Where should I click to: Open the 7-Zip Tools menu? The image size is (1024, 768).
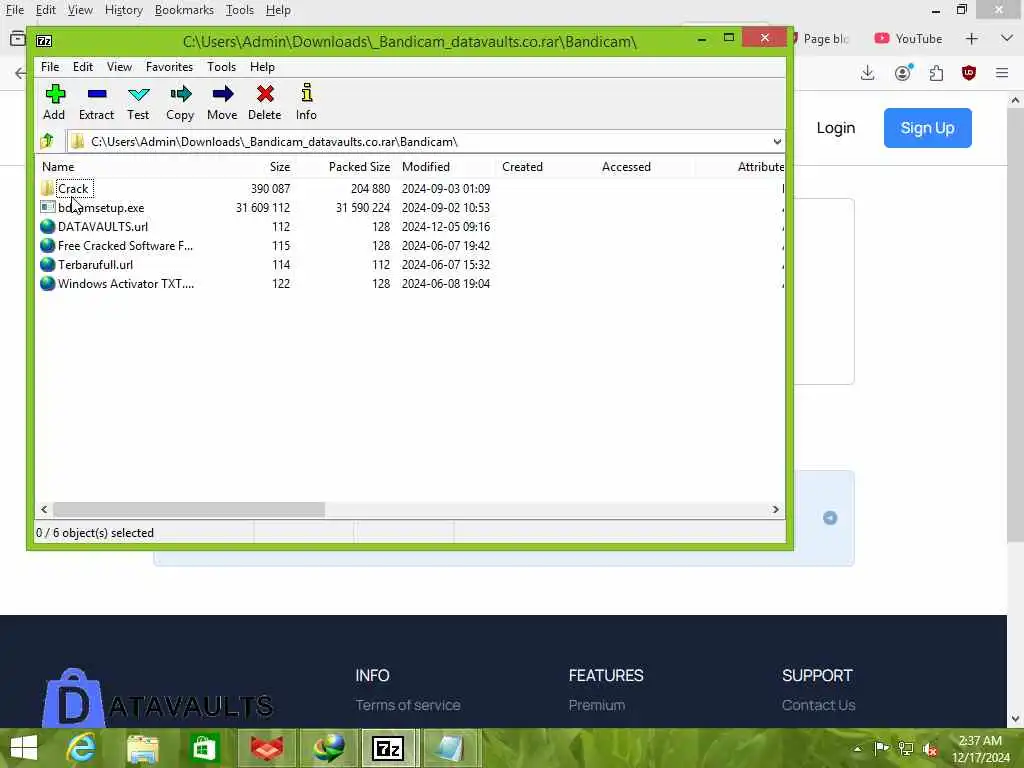[x=221, y=67]
